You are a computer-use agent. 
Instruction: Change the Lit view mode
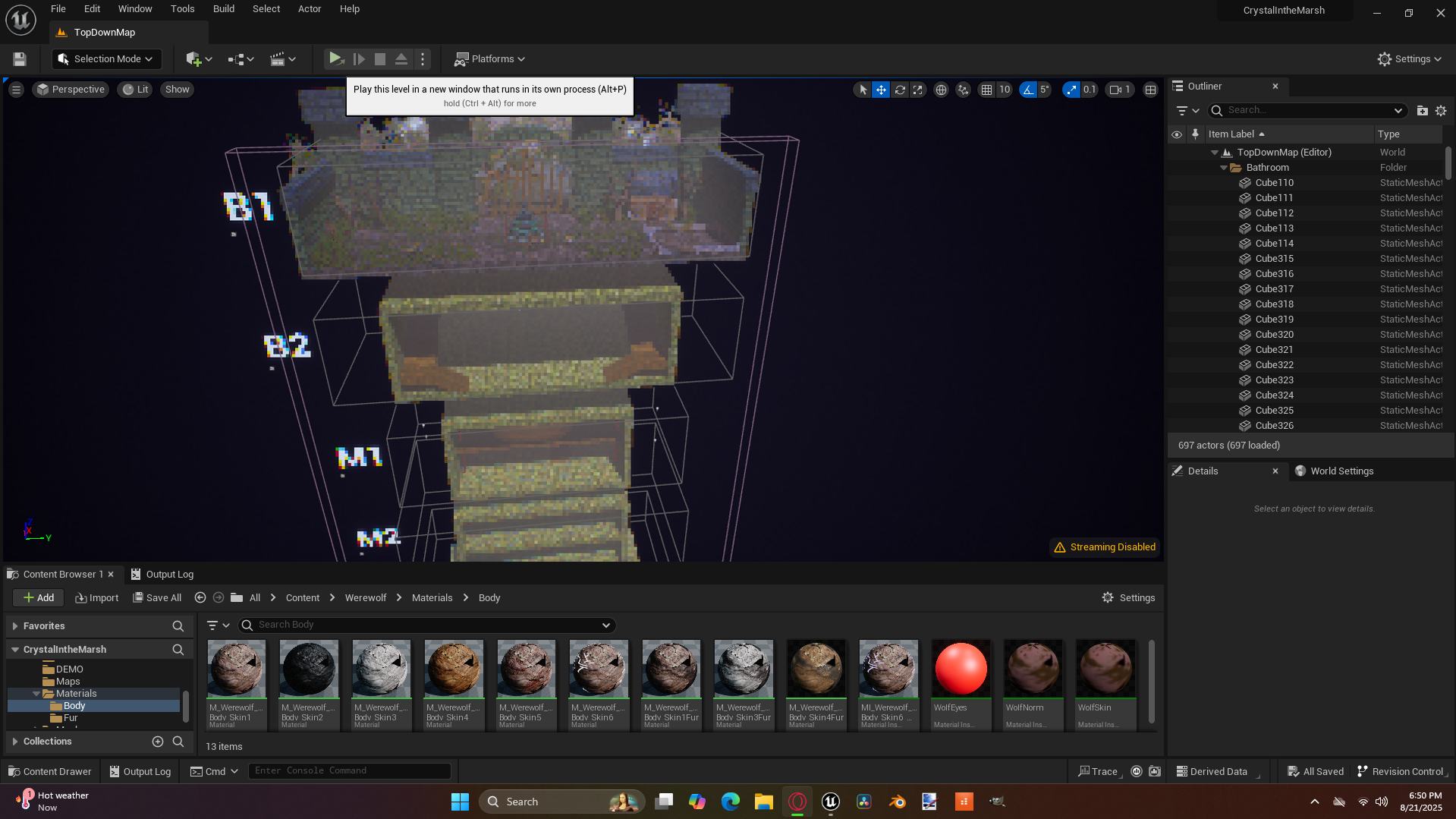tap(136, 90)
